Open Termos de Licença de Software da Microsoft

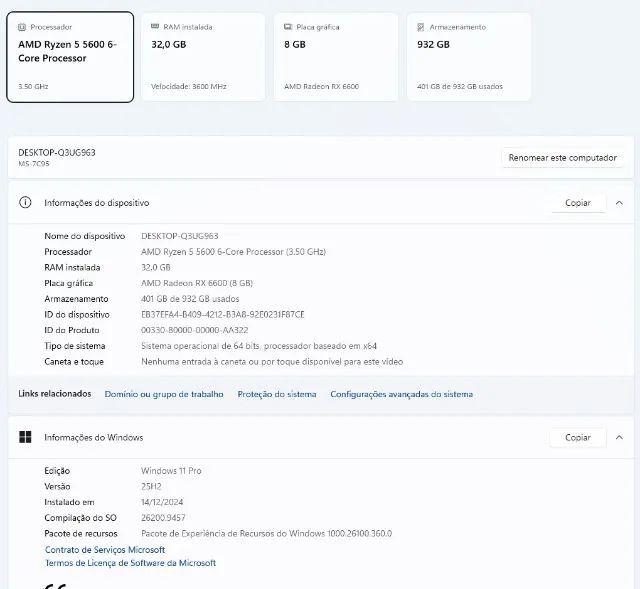pyautogui.click(x=130, y=563)
